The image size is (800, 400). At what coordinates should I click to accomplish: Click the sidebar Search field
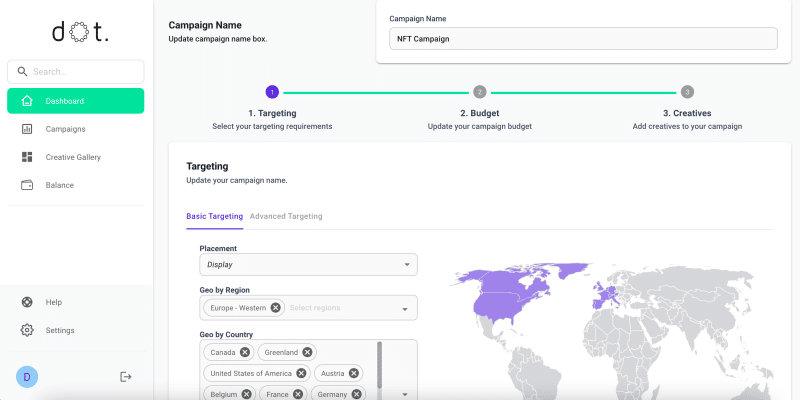tap(76, 71)
